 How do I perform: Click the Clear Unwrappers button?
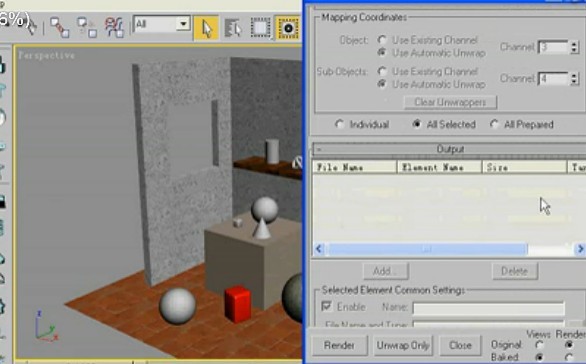[x=450, y=102]
